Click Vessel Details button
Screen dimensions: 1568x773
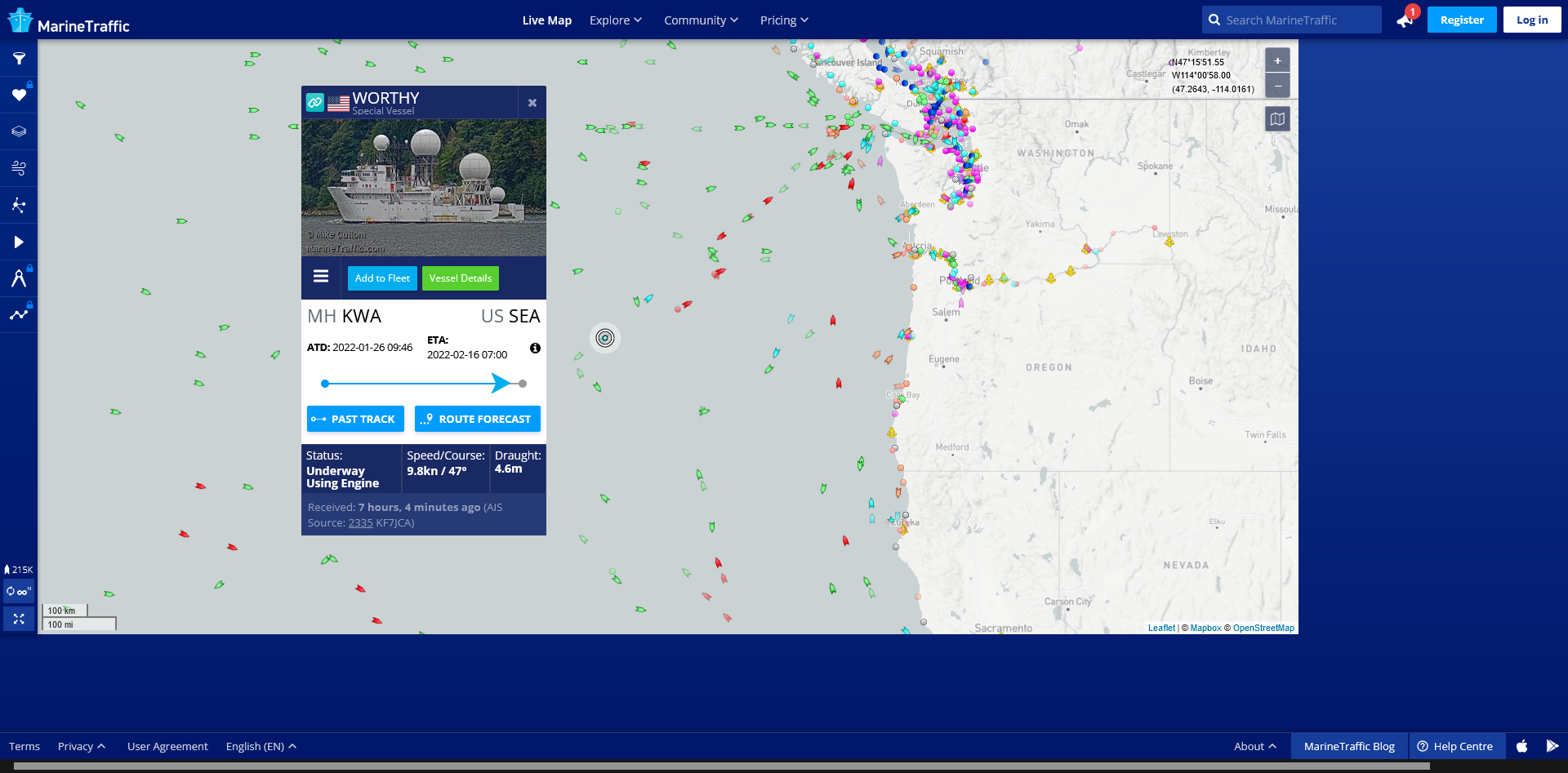tap(461, 278)
